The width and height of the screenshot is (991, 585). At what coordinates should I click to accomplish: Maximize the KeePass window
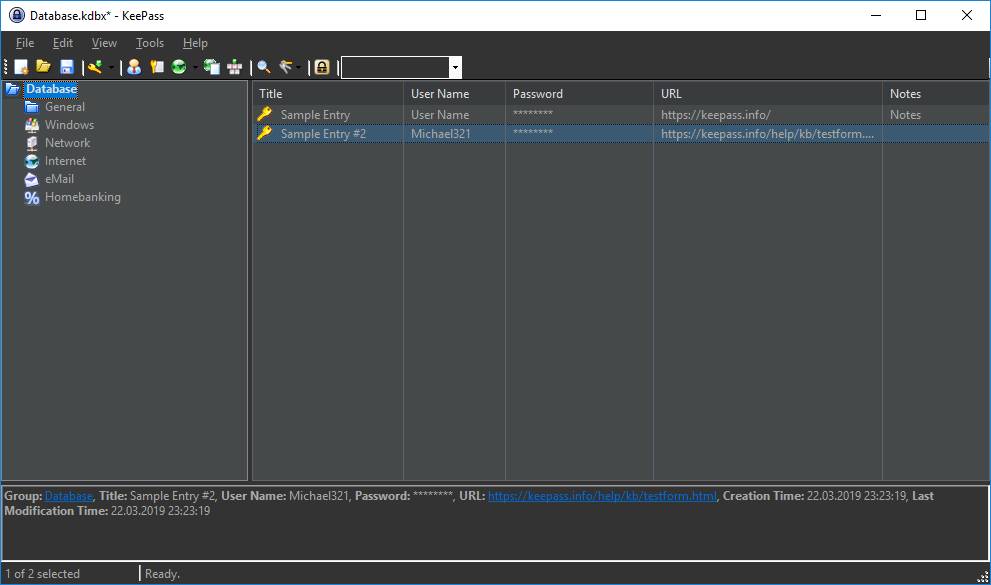click(x=921, y=15)
